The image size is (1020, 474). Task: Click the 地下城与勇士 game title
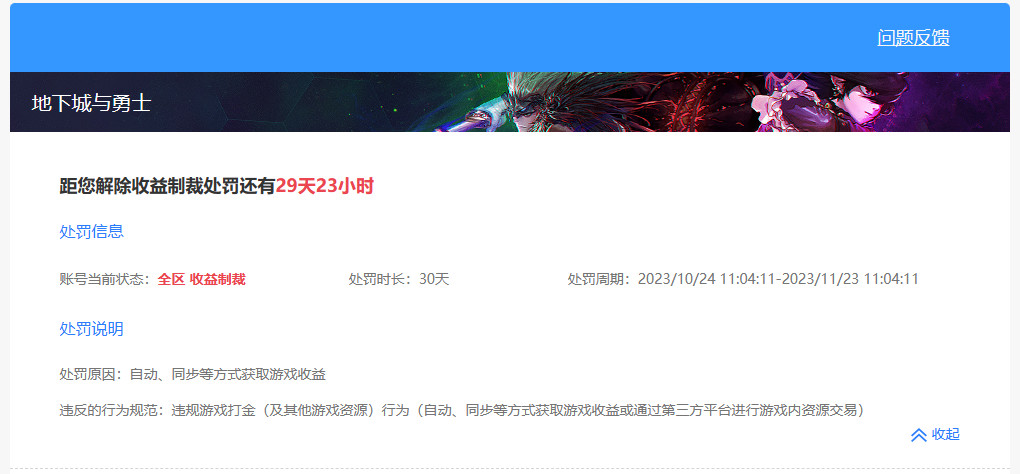pyautogui.click(x=91, y=102)
